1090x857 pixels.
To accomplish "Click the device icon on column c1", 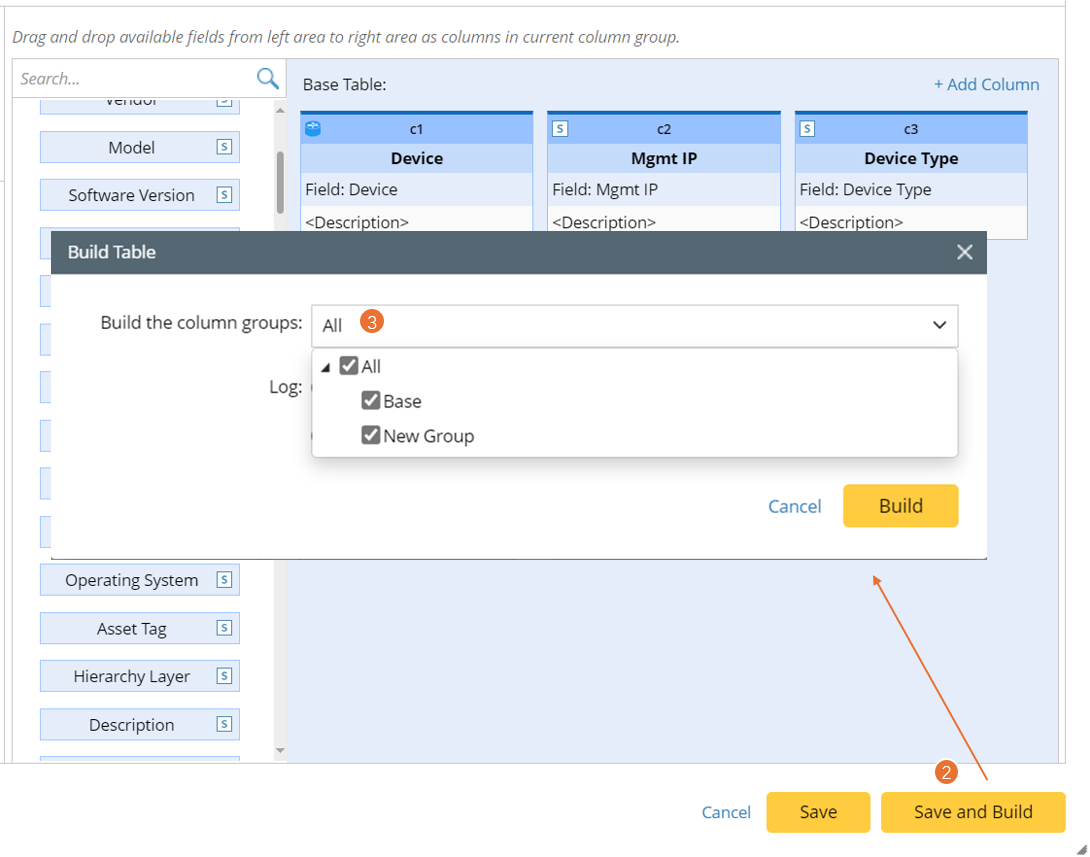I will pyautogui.click(x=312, y=128).
